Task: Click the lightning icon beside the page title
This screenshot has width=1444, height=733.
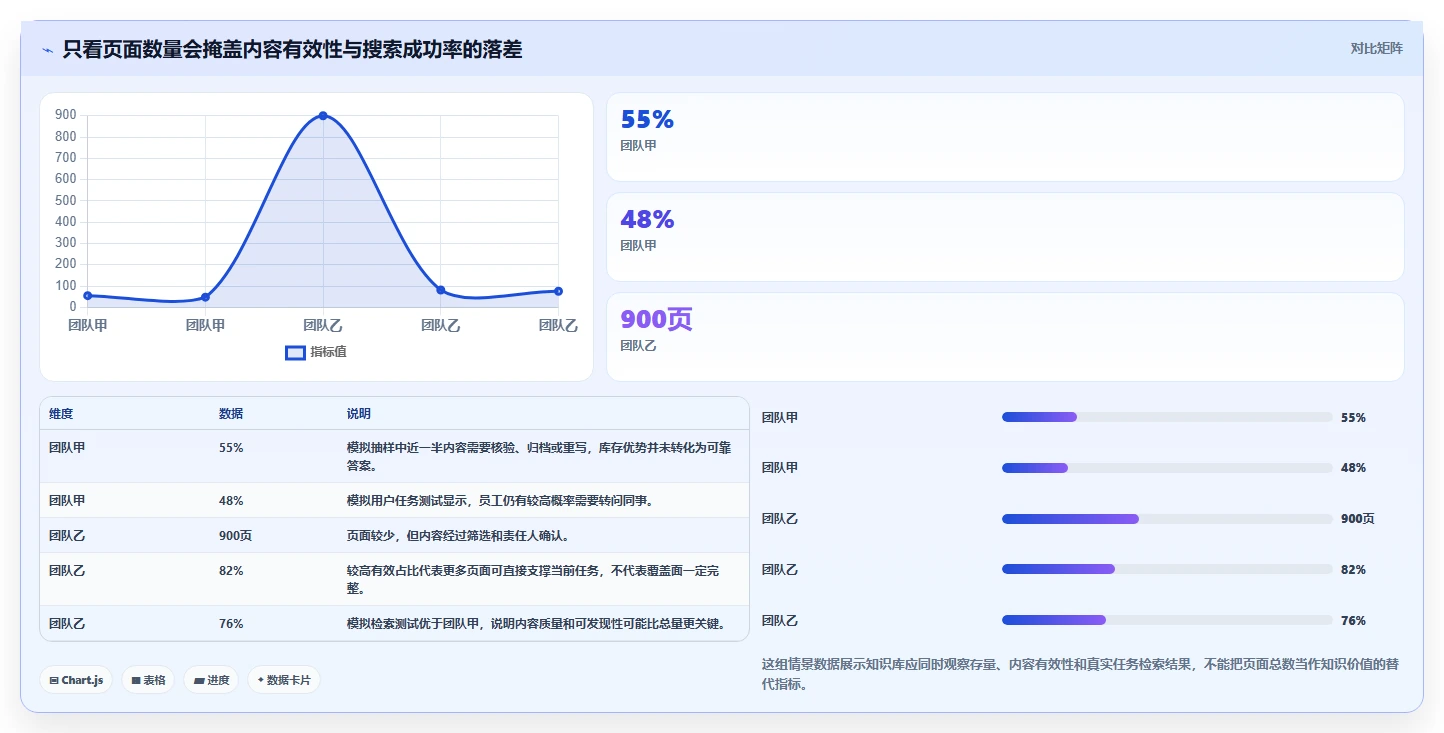Action: (x=48, y=50)
